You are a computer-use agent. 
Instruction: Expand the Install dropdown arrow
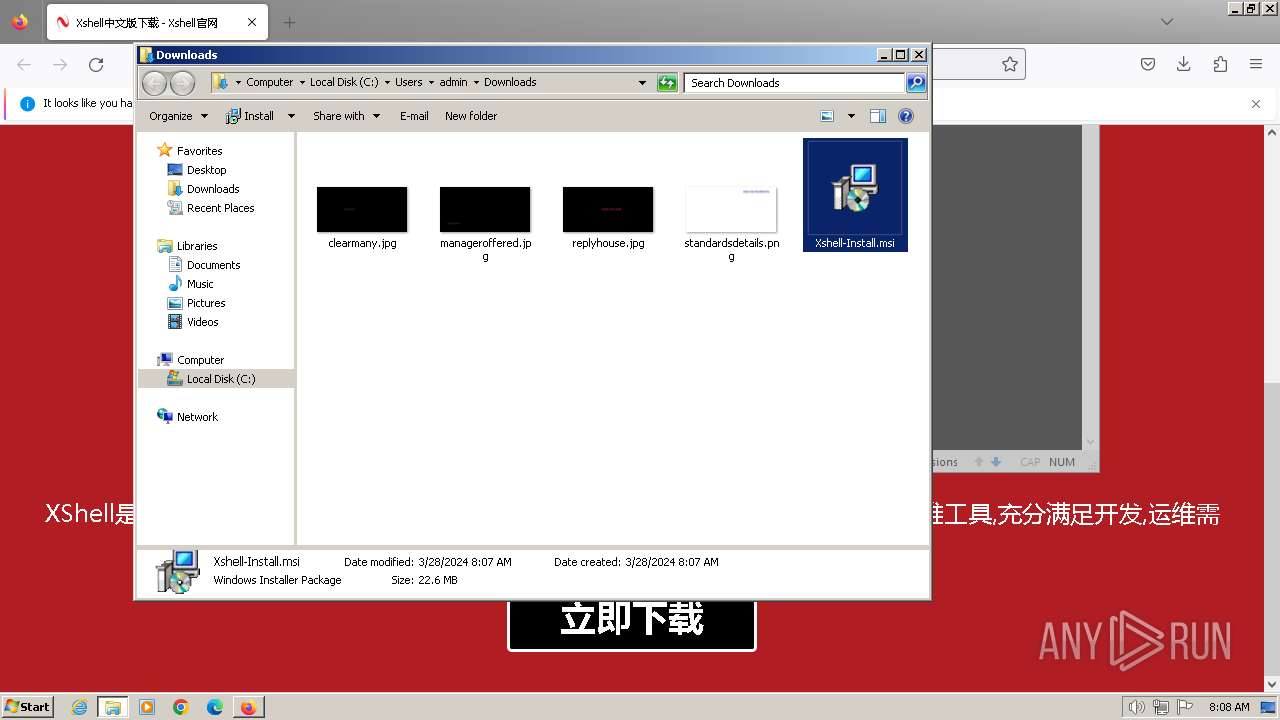click(x=291, y=116)
